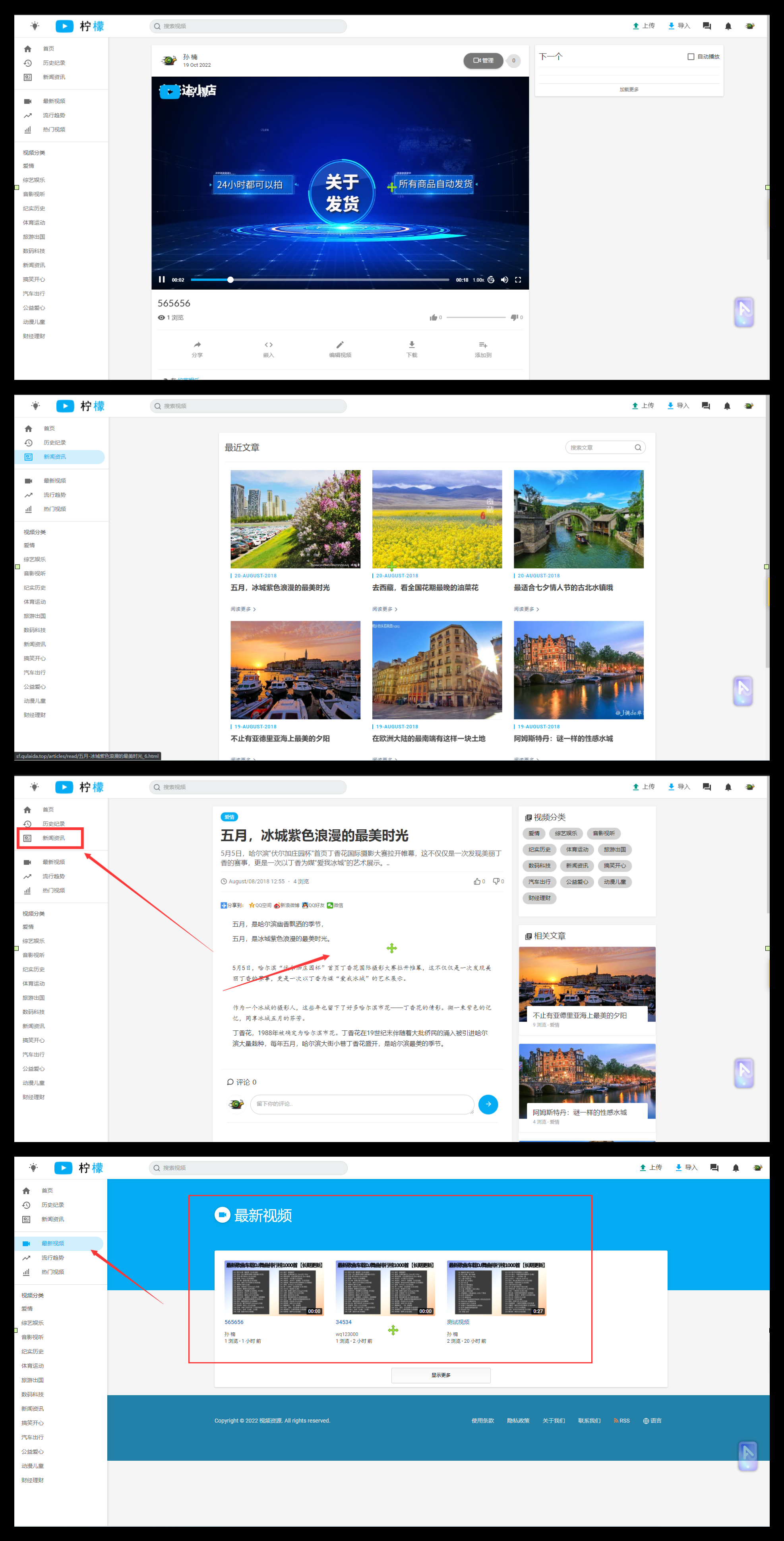The width and height of the screenshot is (784, 1541).
Task: Share article to 微信
Action: coord(335,906)
